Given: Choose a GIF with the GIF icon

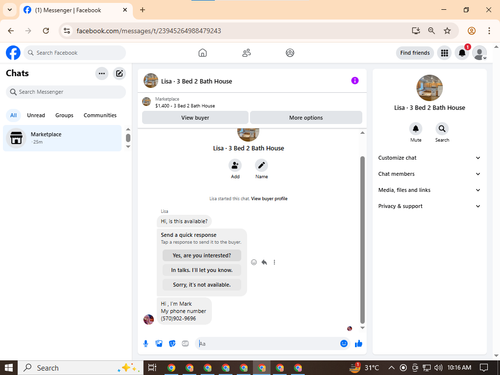Looking at the screenshot, I should pyautogui.click(x=185, y=344).
